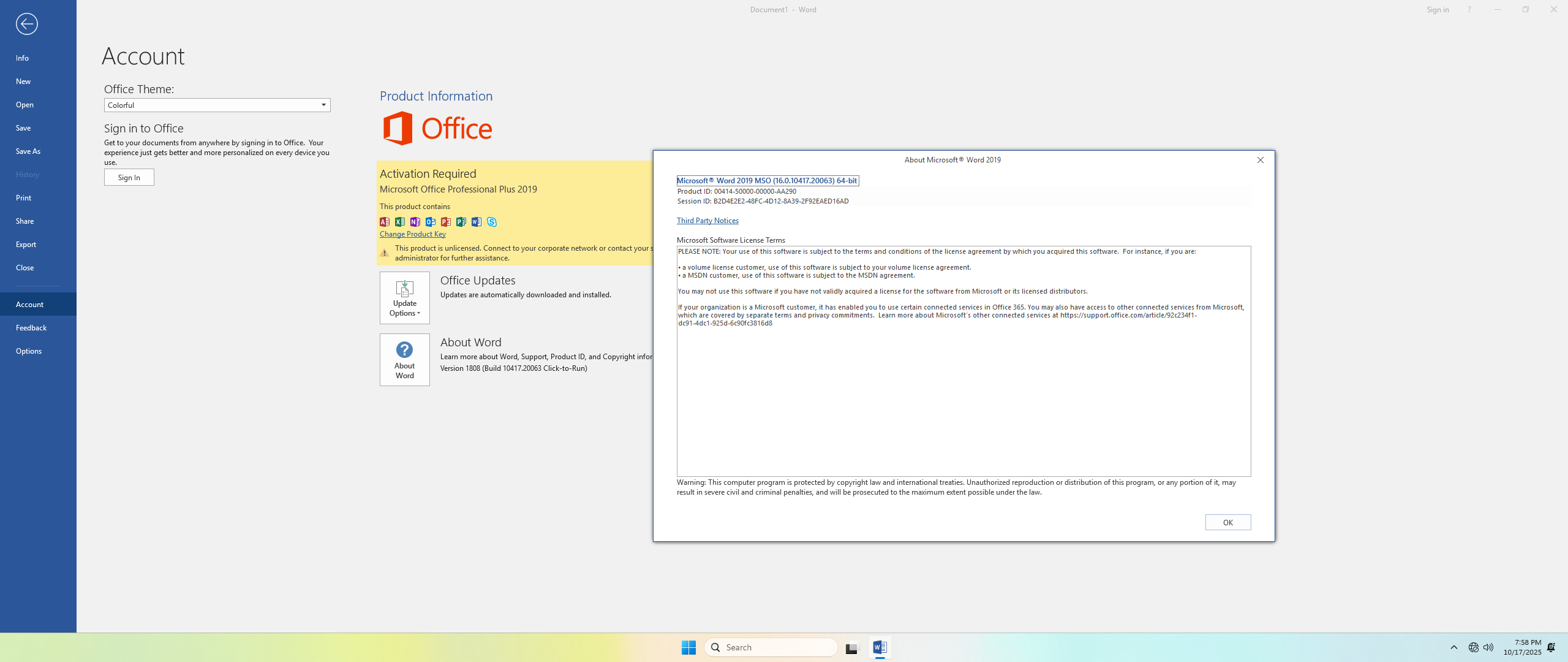This screenshot has width=1568, height=662.
Task: Click the OneNote icon in product list
Action: [415, 222]
